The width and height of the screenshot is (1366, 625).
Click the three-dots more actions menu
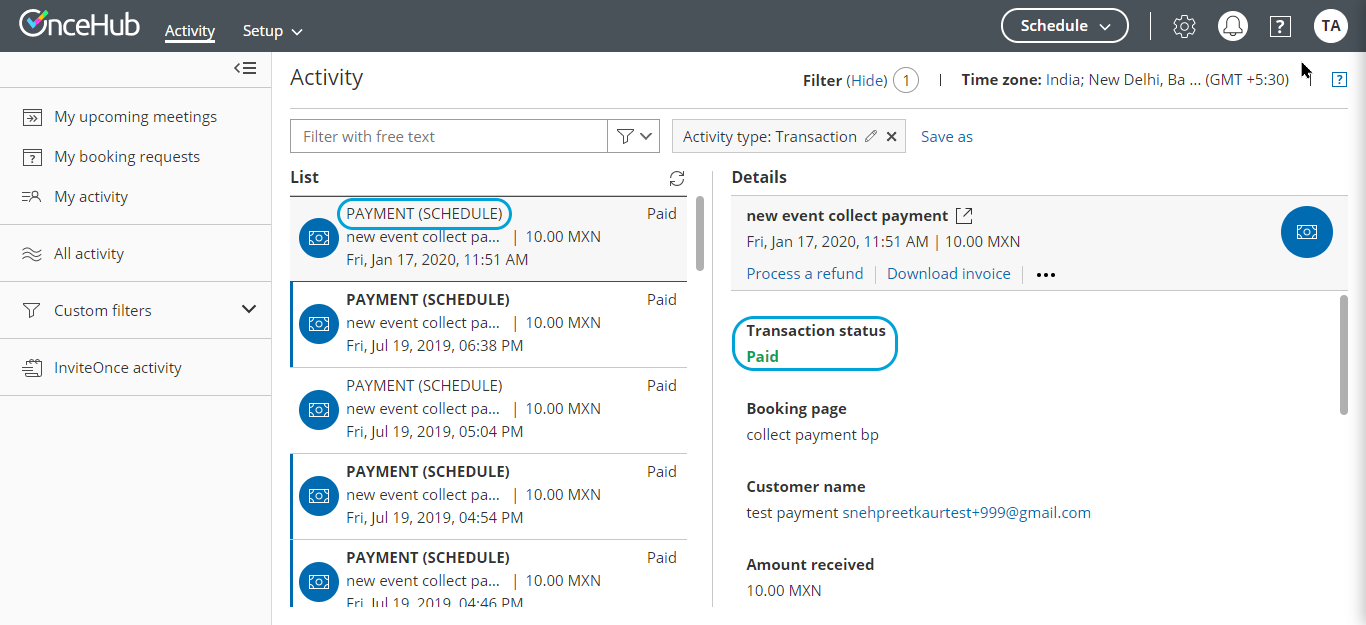(1046, 275)
